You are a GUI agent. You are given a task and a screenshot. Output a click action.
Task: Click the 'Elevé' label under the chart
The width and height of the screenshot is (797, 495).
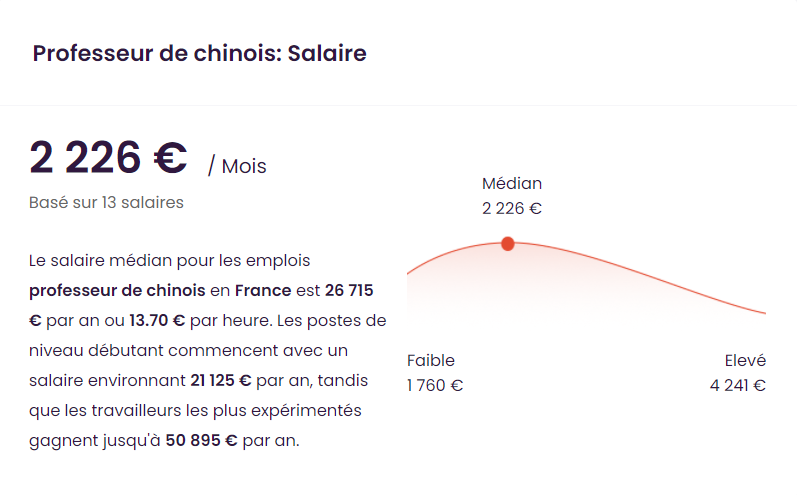(745, 360)
